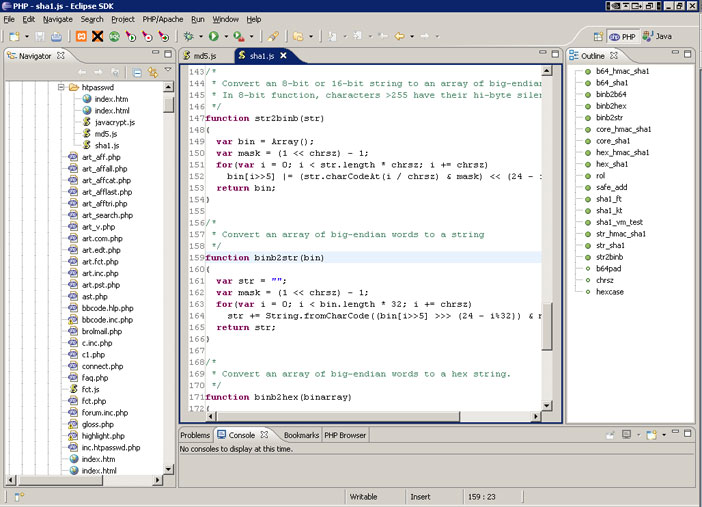Viewport: 702px width, 507px height.
Task: Click the pen icon with red record badge
Action: pos(147,36)
